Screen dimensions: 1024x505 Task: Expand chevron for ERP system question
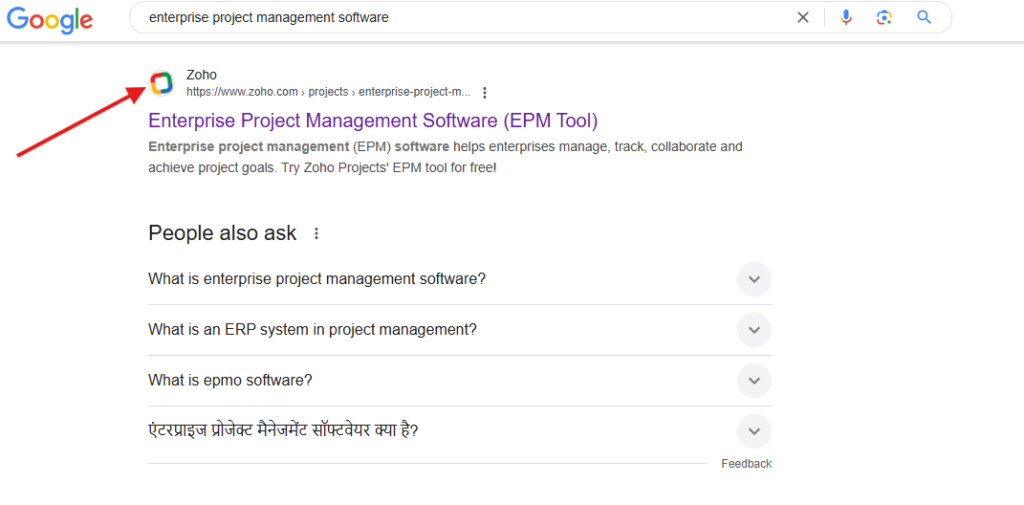click(754, 330)
